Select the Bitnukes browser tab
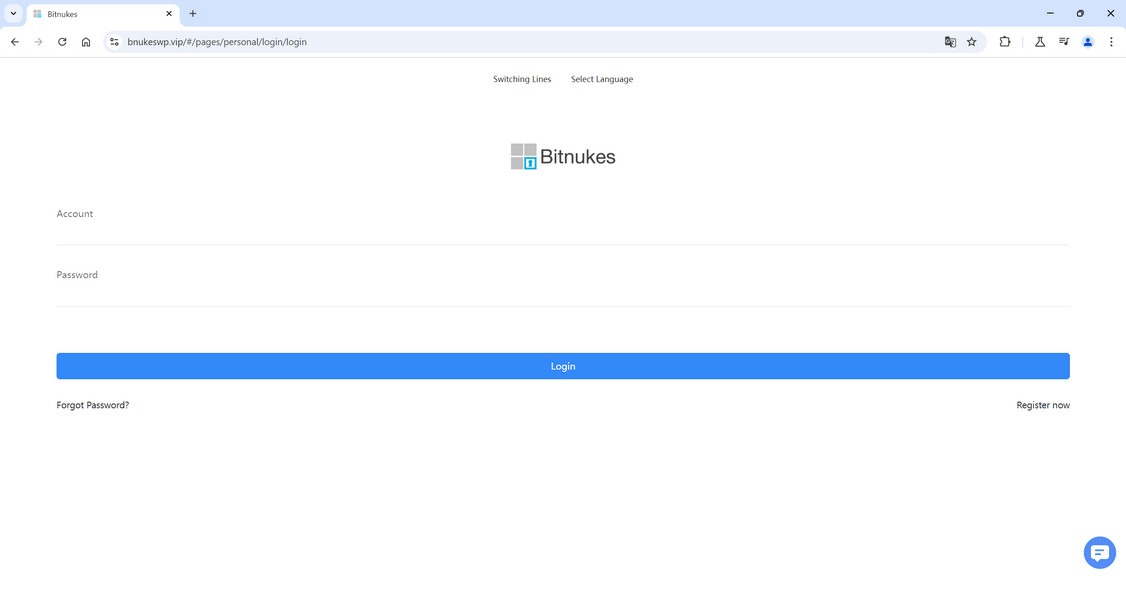This screenshot has width=1126, height=602. click(102, 14)
